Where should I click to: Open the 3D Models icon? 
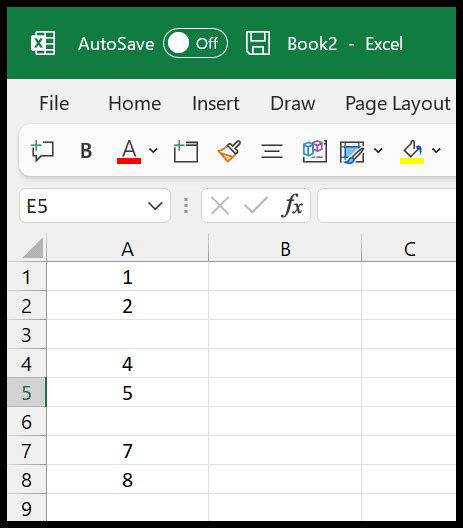click(x=315, y=151)
